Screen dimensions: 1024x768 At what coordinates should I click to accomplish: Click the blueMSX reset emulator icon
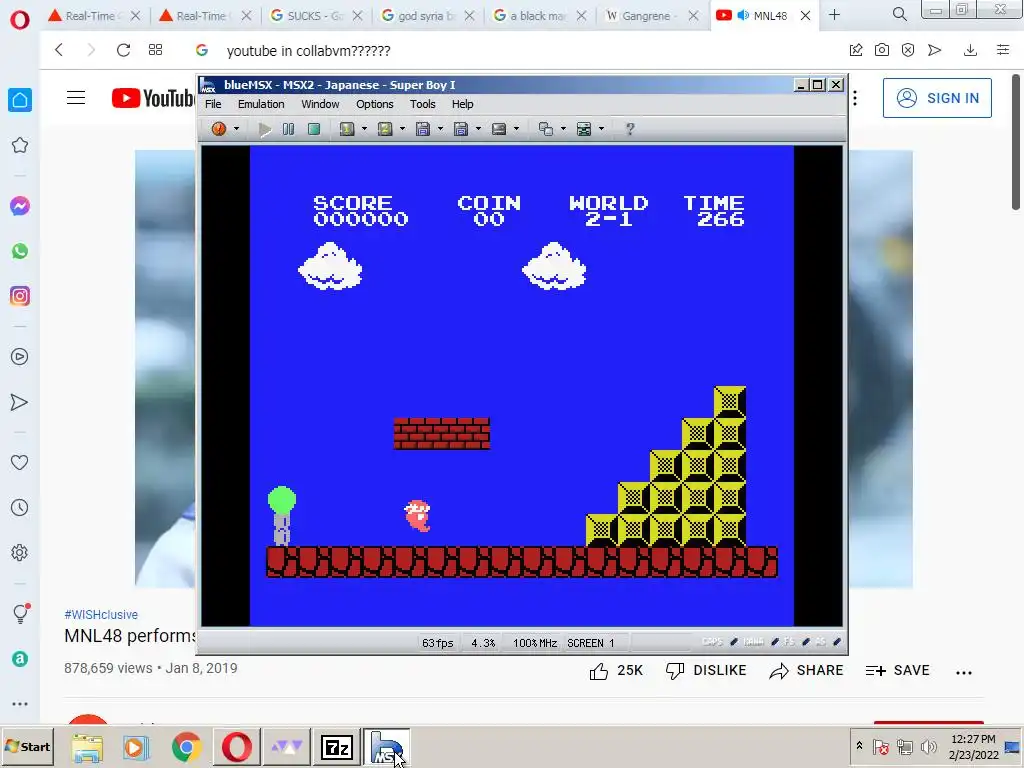coord(219,129)
